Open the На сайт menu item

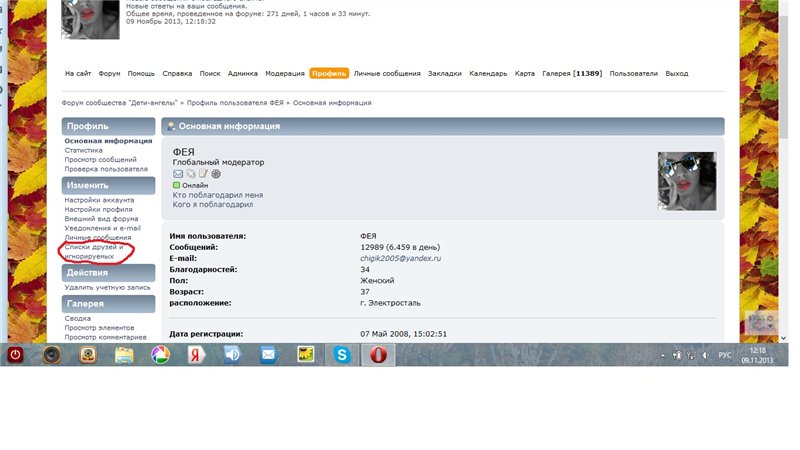click(x=78, y=73)
